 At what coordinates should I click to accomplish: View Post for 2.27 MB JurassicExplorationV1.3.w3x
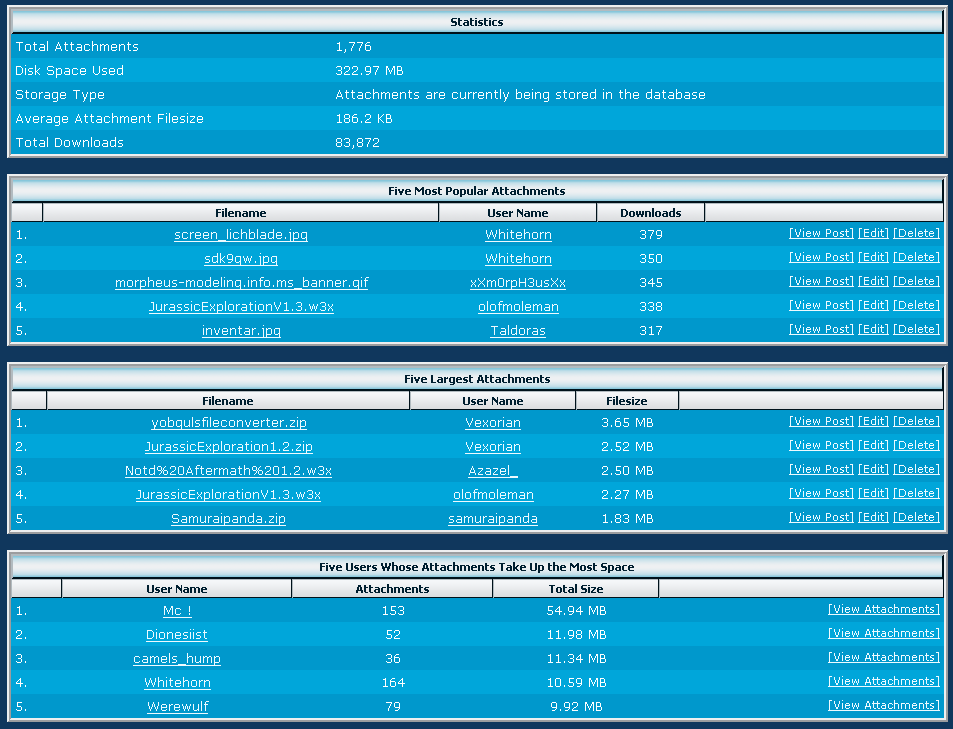821,493
